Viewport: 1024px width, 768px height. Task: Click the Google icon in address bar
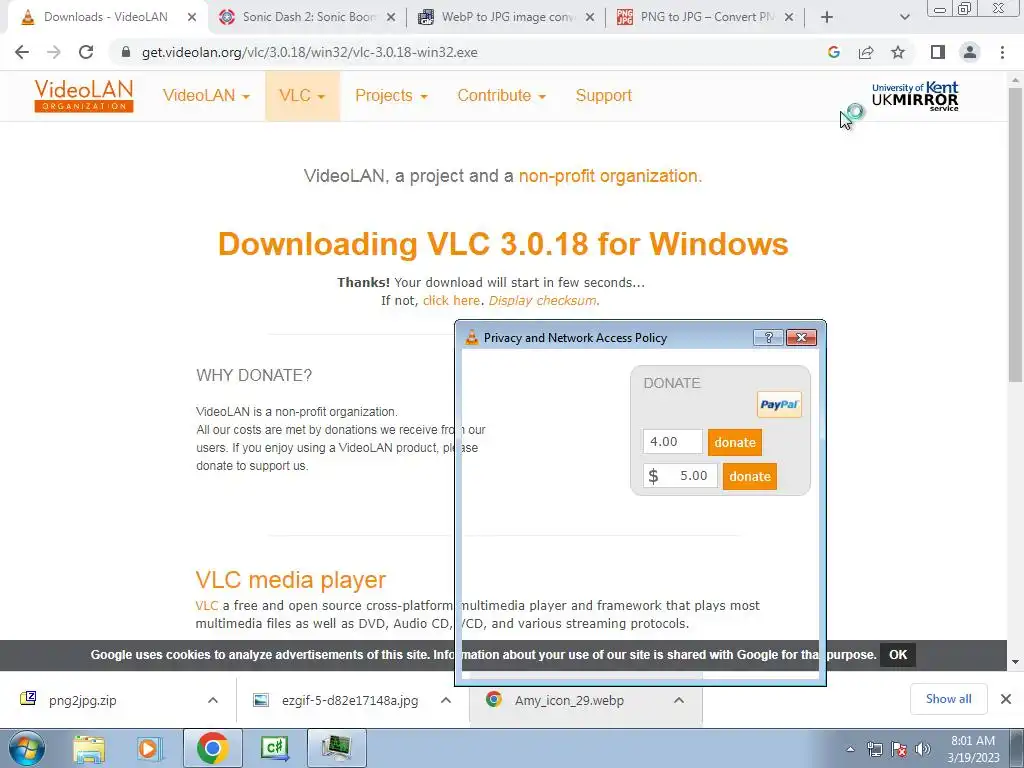click(833, 52)
